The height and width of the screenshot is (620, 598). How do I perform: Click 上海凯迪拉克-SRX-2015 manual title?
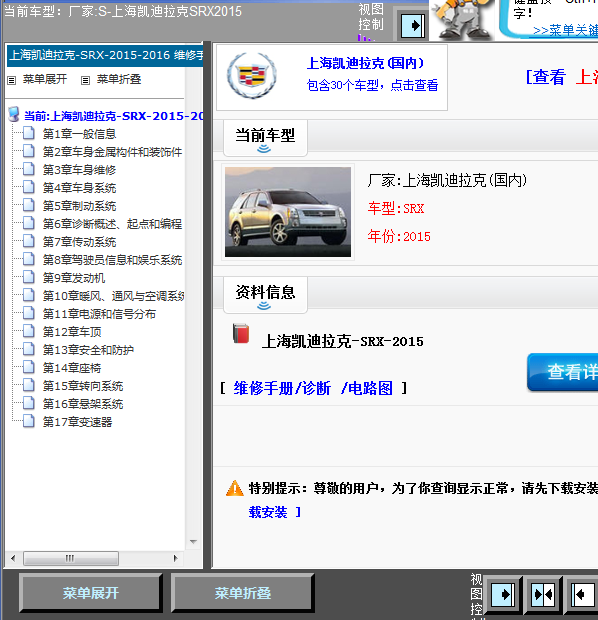(x=343, y=341)
